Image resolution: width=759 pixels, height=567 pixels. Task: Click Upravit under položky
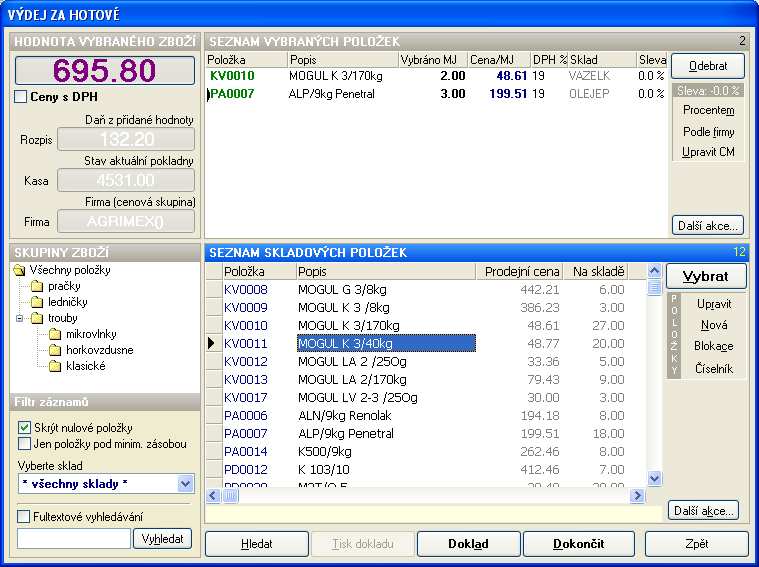[x=714, y=304]
